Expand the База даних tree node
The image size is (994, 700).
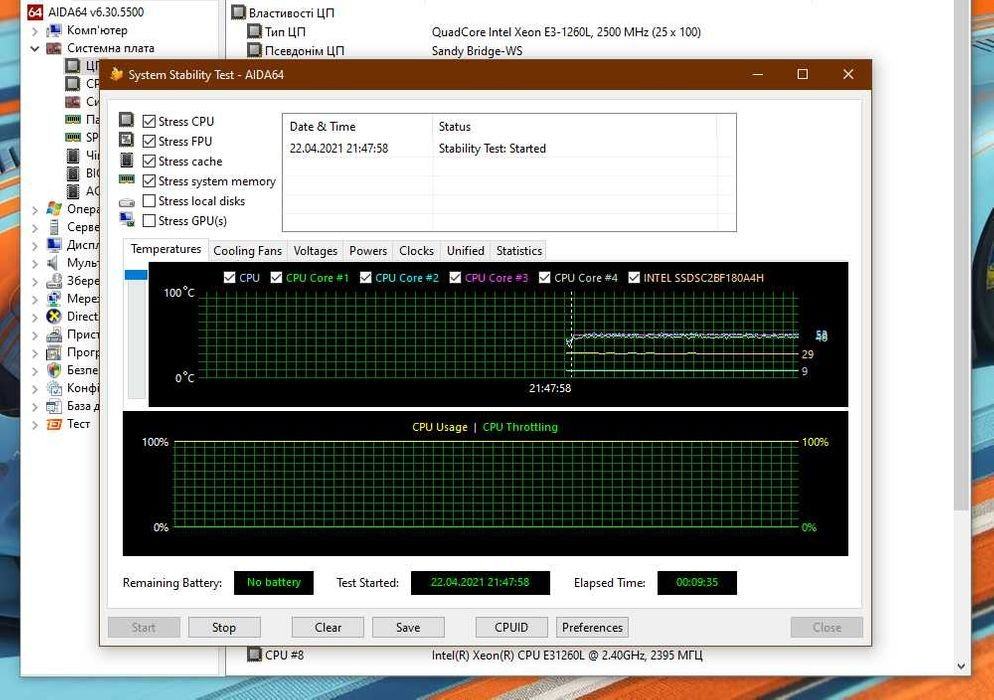coord(35,406)
